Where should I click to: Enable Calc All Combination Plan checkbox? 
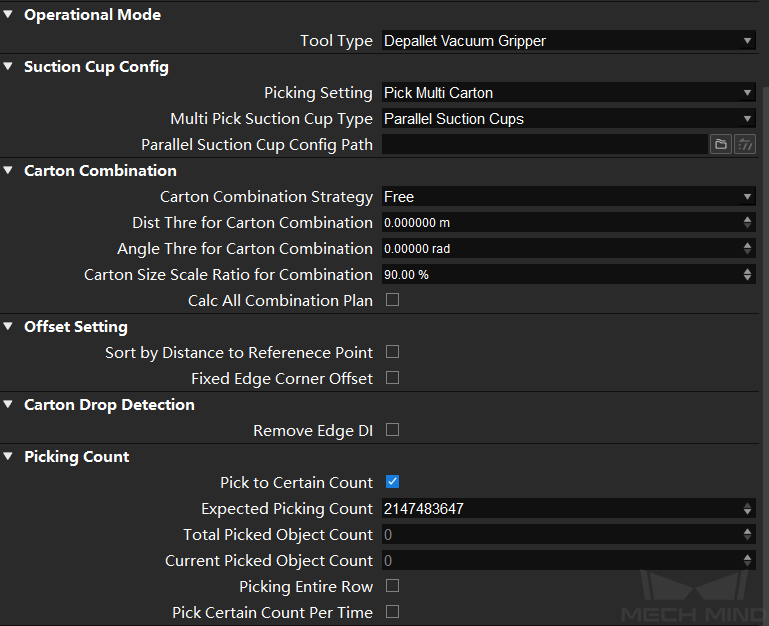pyautogui.click(x=392, y=300)
